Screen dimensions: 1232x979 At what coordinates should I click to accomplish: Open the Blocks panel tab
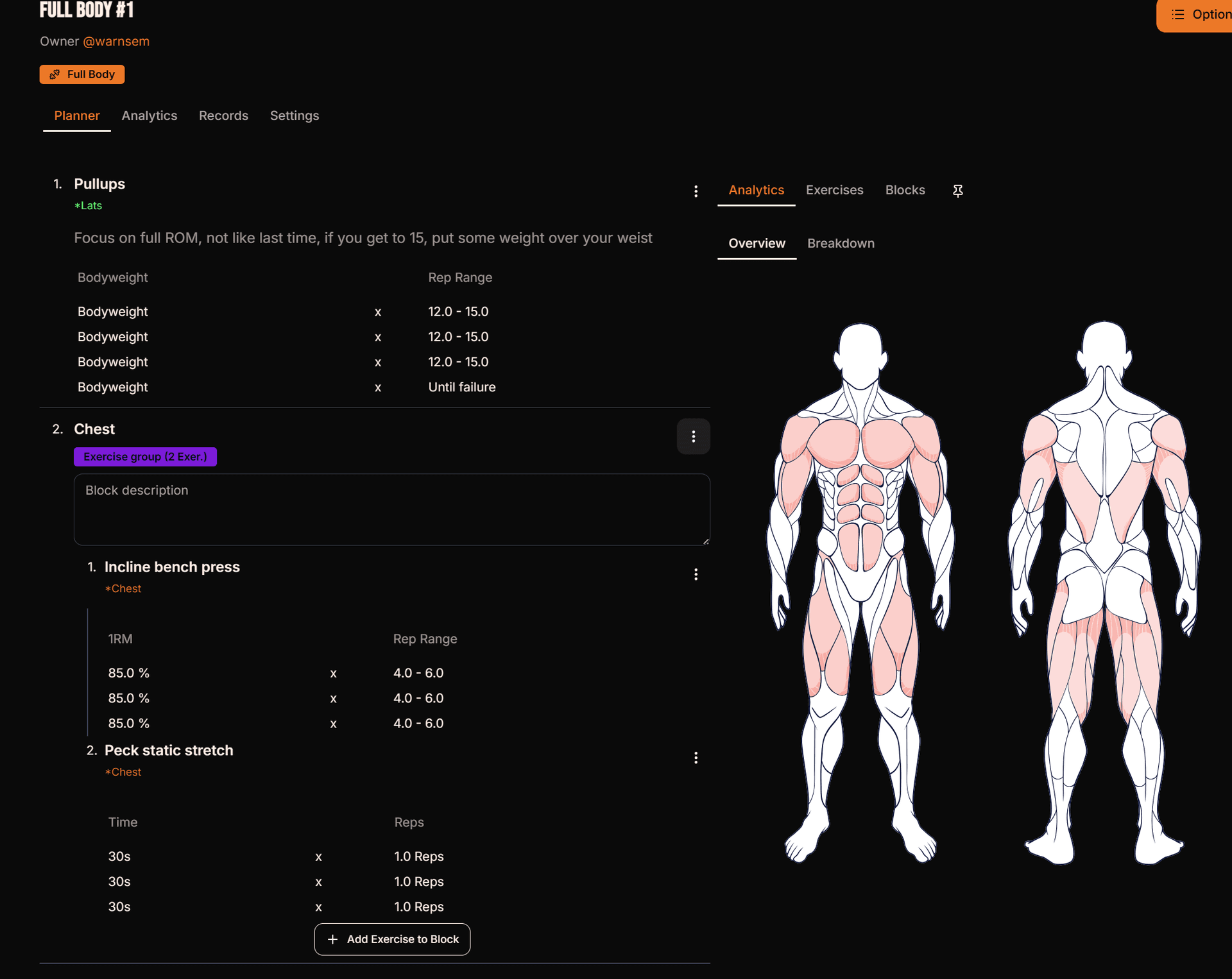(x=905, y=190)
